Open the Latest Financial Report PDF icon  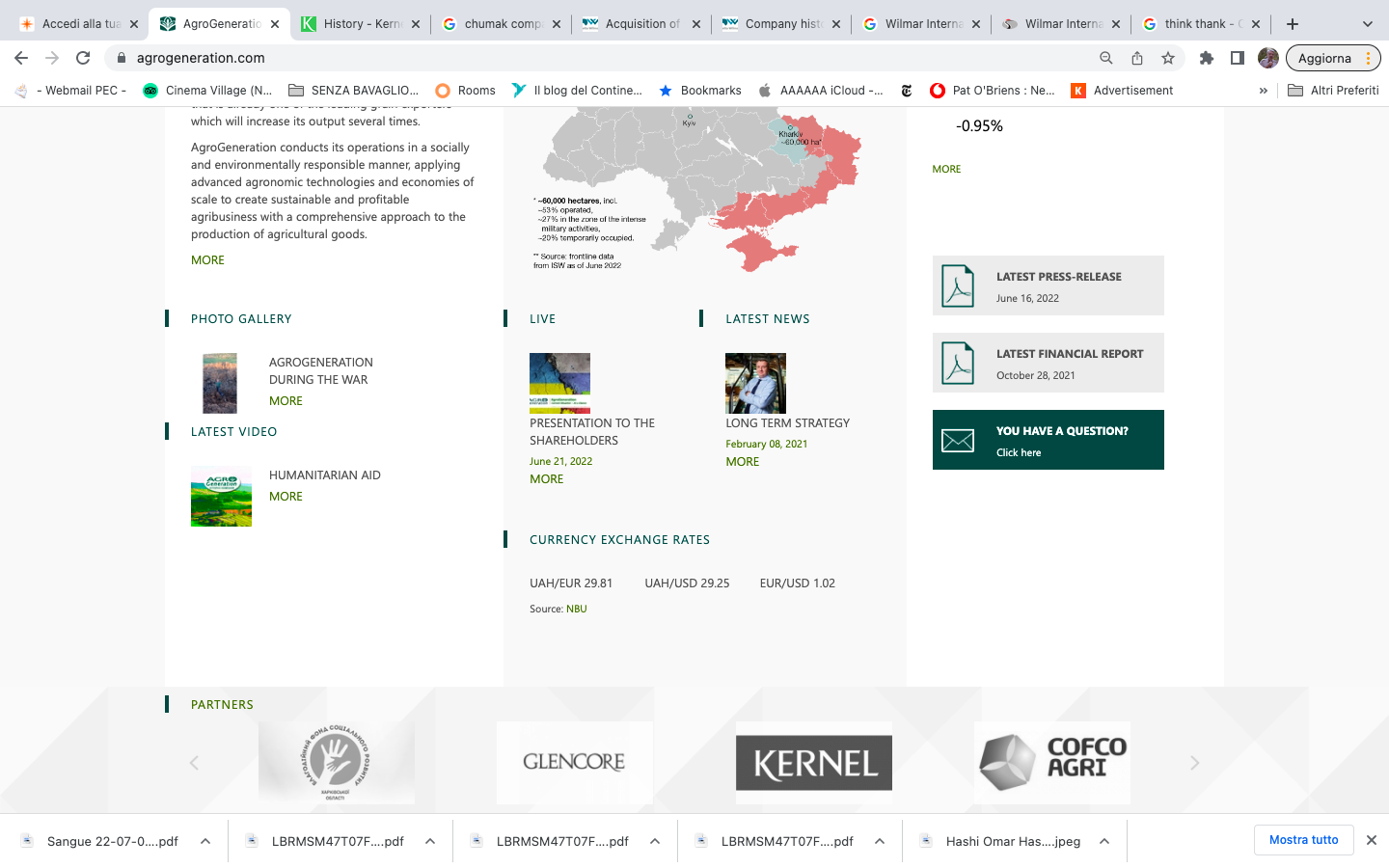click(958, 363)
